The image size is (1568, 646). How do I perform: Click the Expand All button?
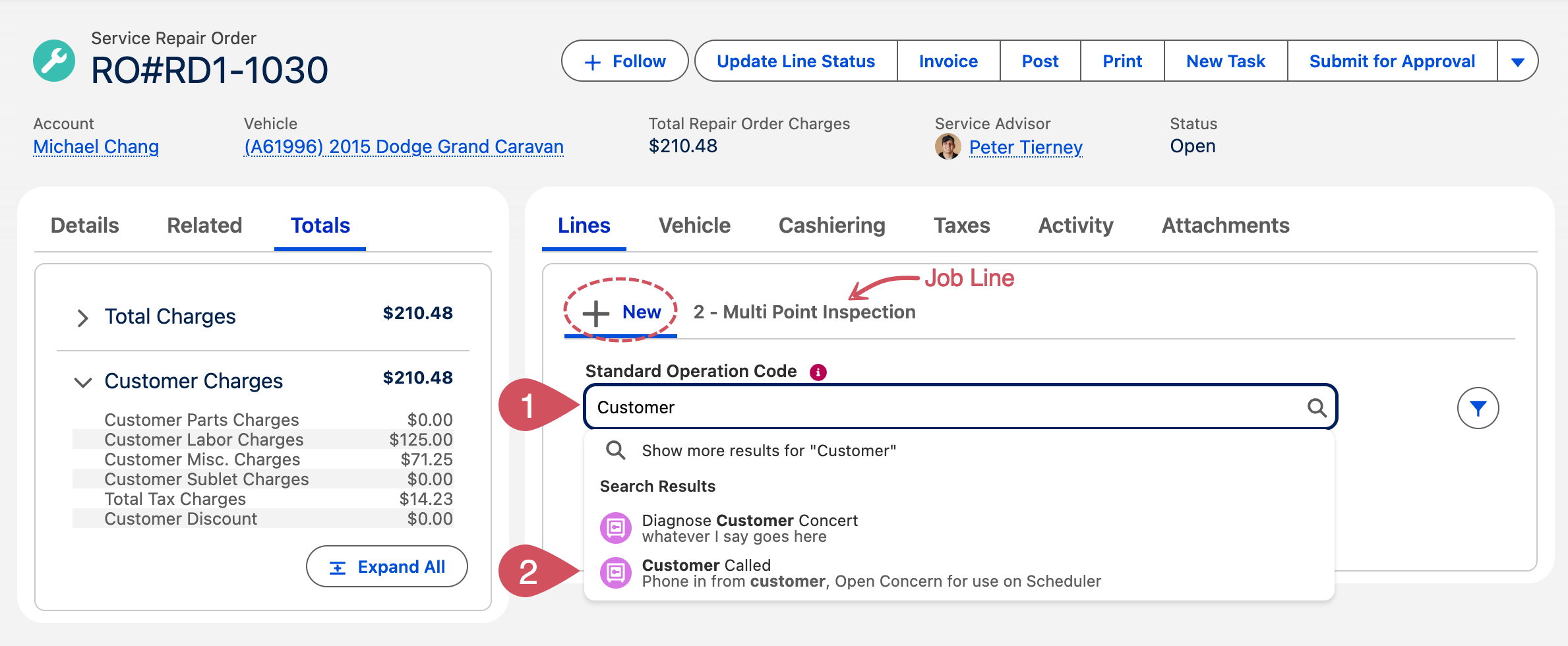click(387, 566)
